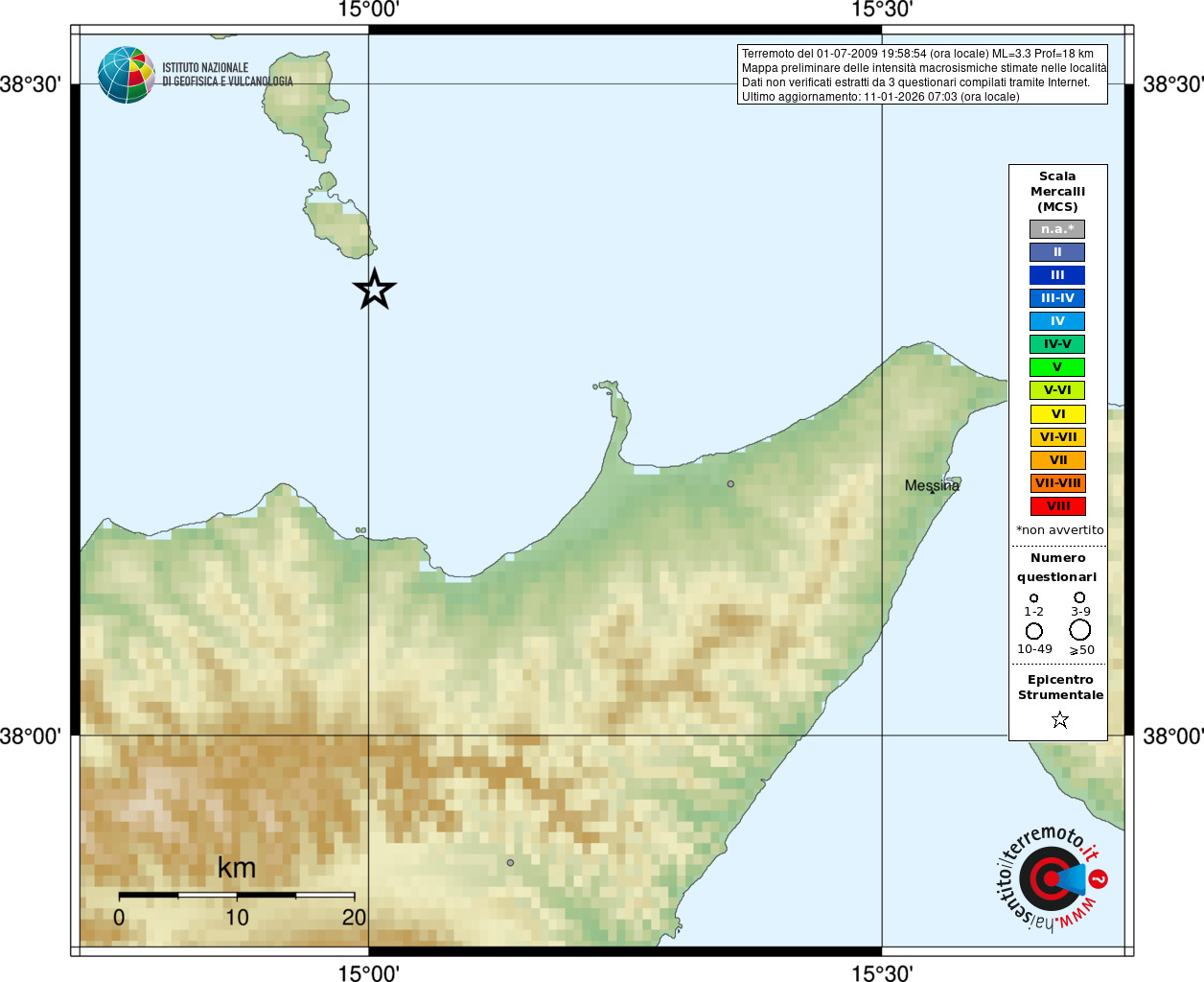Click the epicenter star on the map
Viewport: 1204px width, 982px height.
click(375, 289)
